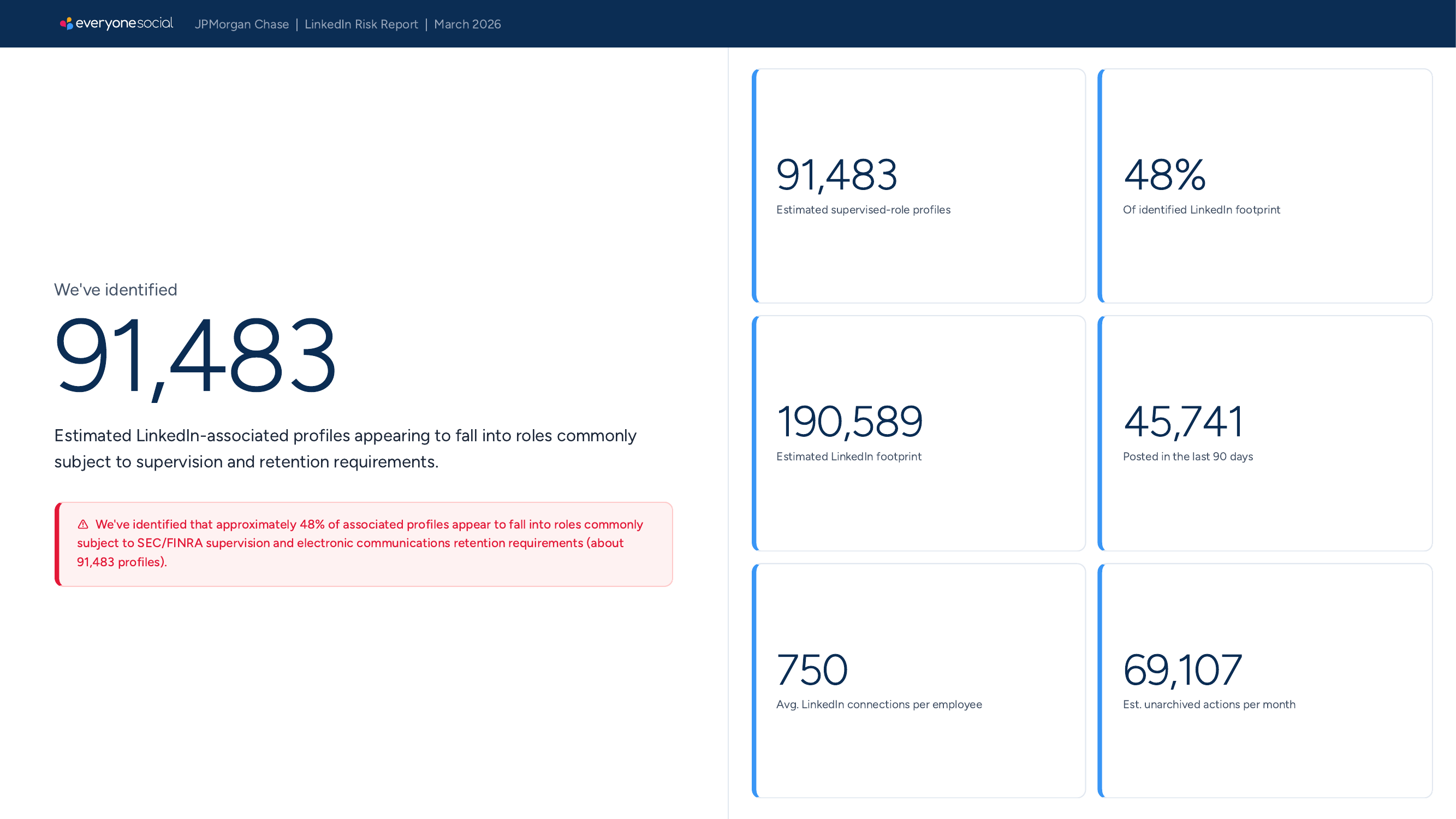Click the paragraph starting 'Estimated LinkedIn-associated profiles'
Viewport: 1456px width, 819px height.
pyautogui.click(x=346, y=448)
